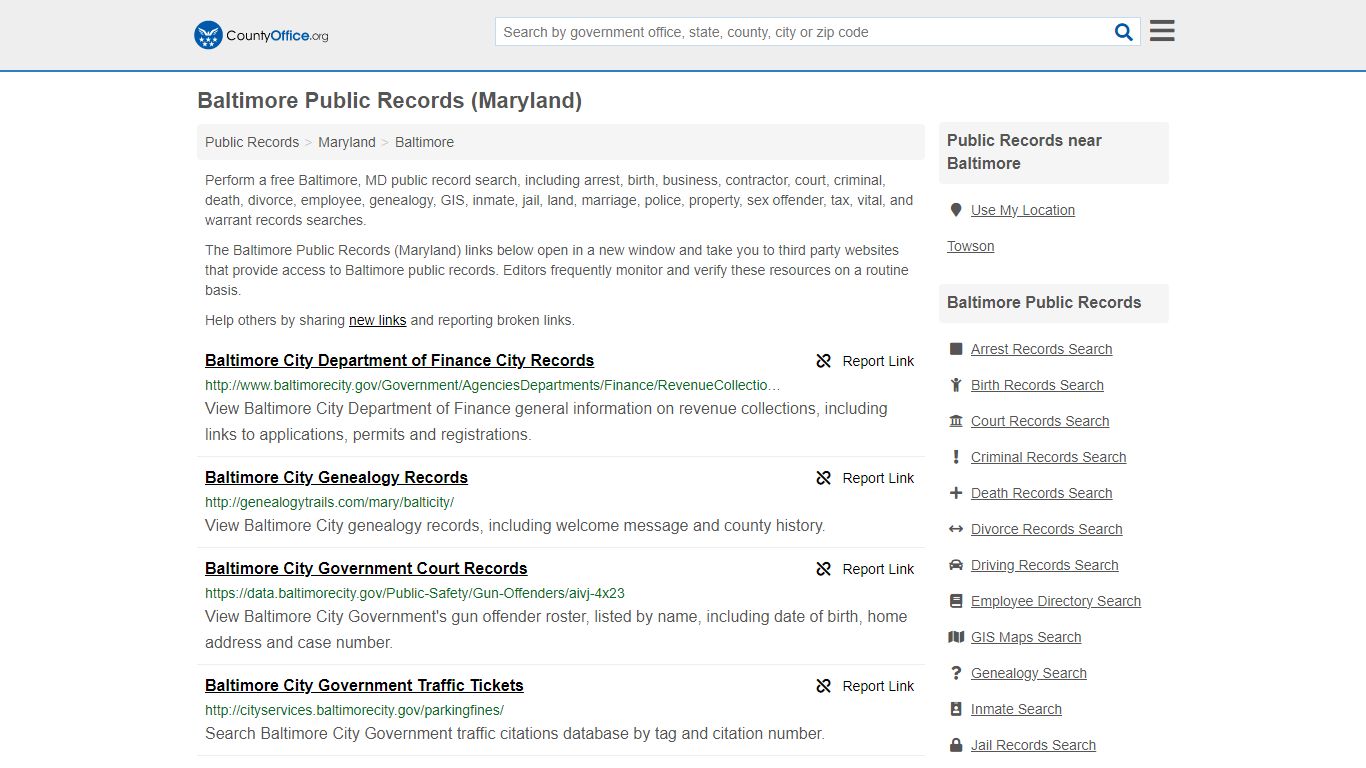Click the data.baltimorecity.gov Gun-Offenders URL
1366x768 pixels.
click(415, 593)
